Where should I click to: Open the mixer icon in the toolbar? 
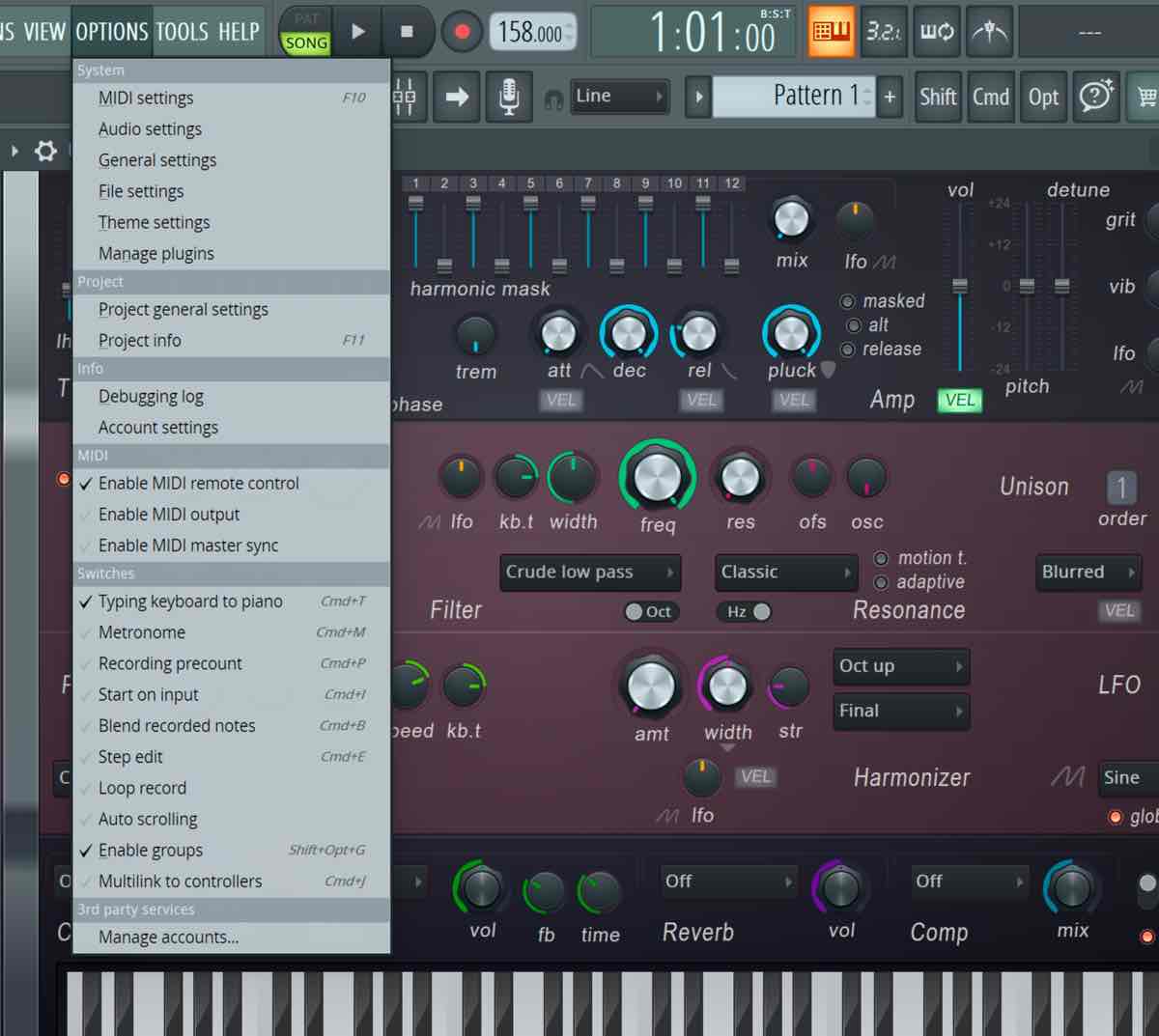[x=405, y=97]
